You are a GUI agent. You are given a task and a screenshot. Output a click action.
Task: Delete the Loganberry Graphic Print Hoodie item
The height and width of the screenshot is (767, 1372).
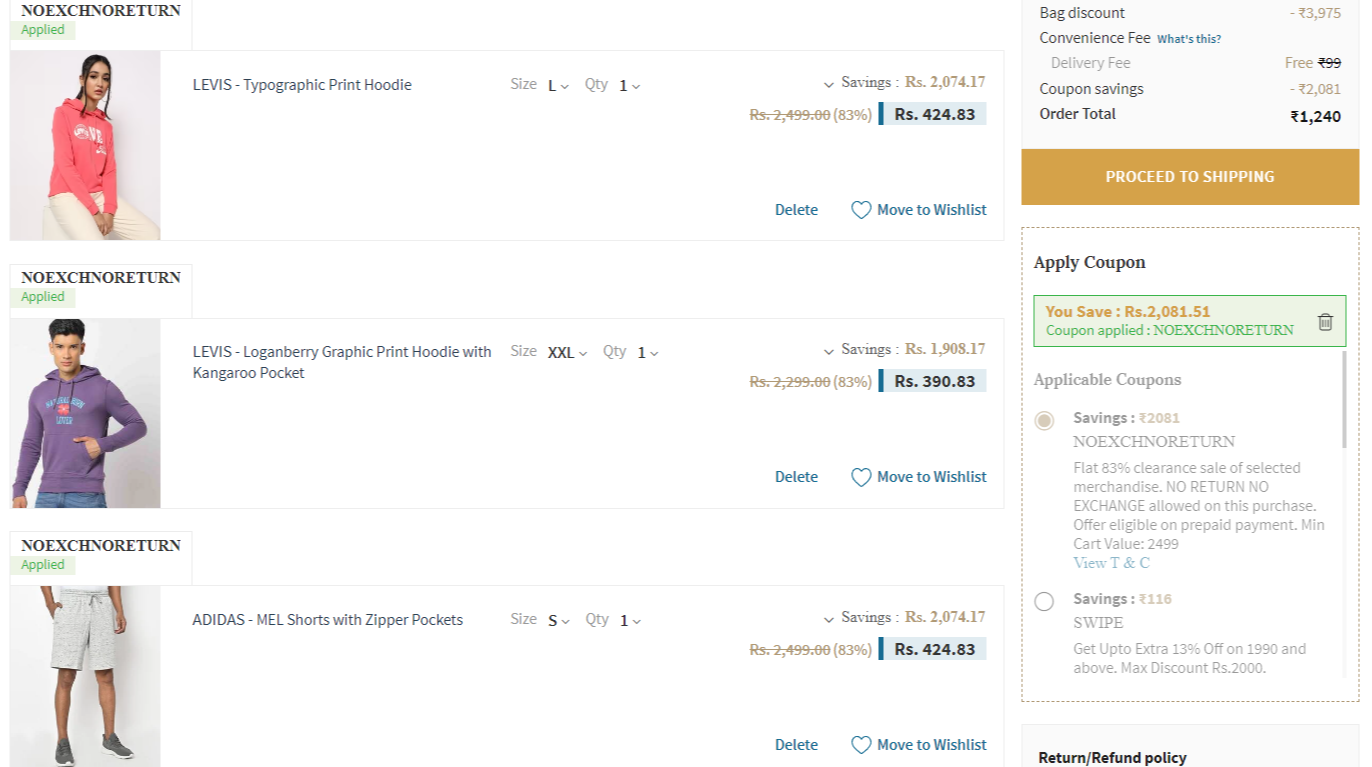coord(796,477)
